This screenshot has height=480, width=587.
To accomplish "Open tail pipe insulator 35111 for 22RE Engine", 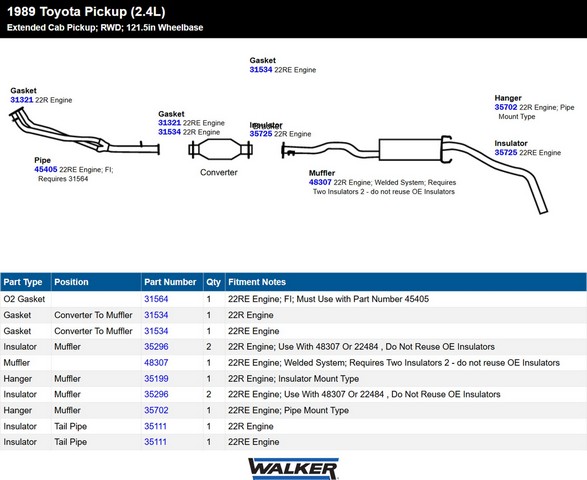I will [155, 442].
